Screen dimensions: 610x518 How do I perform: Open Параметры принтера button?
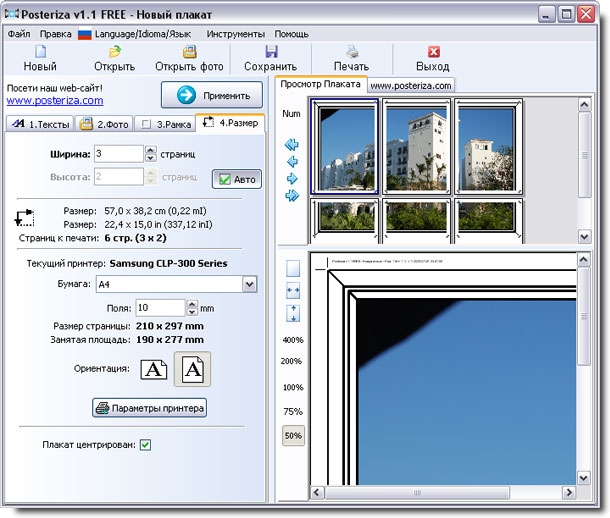coord(149,408)
